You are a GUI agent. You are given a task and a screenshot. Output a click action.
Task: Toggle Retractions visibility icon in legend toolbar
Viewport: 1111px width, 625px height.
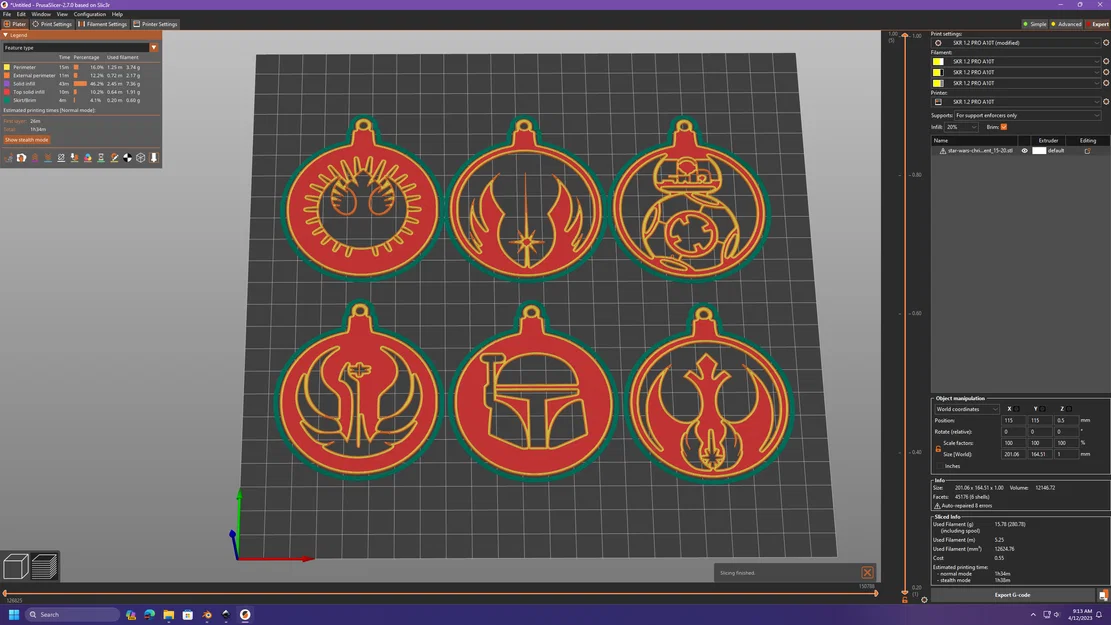pos(35,158)
